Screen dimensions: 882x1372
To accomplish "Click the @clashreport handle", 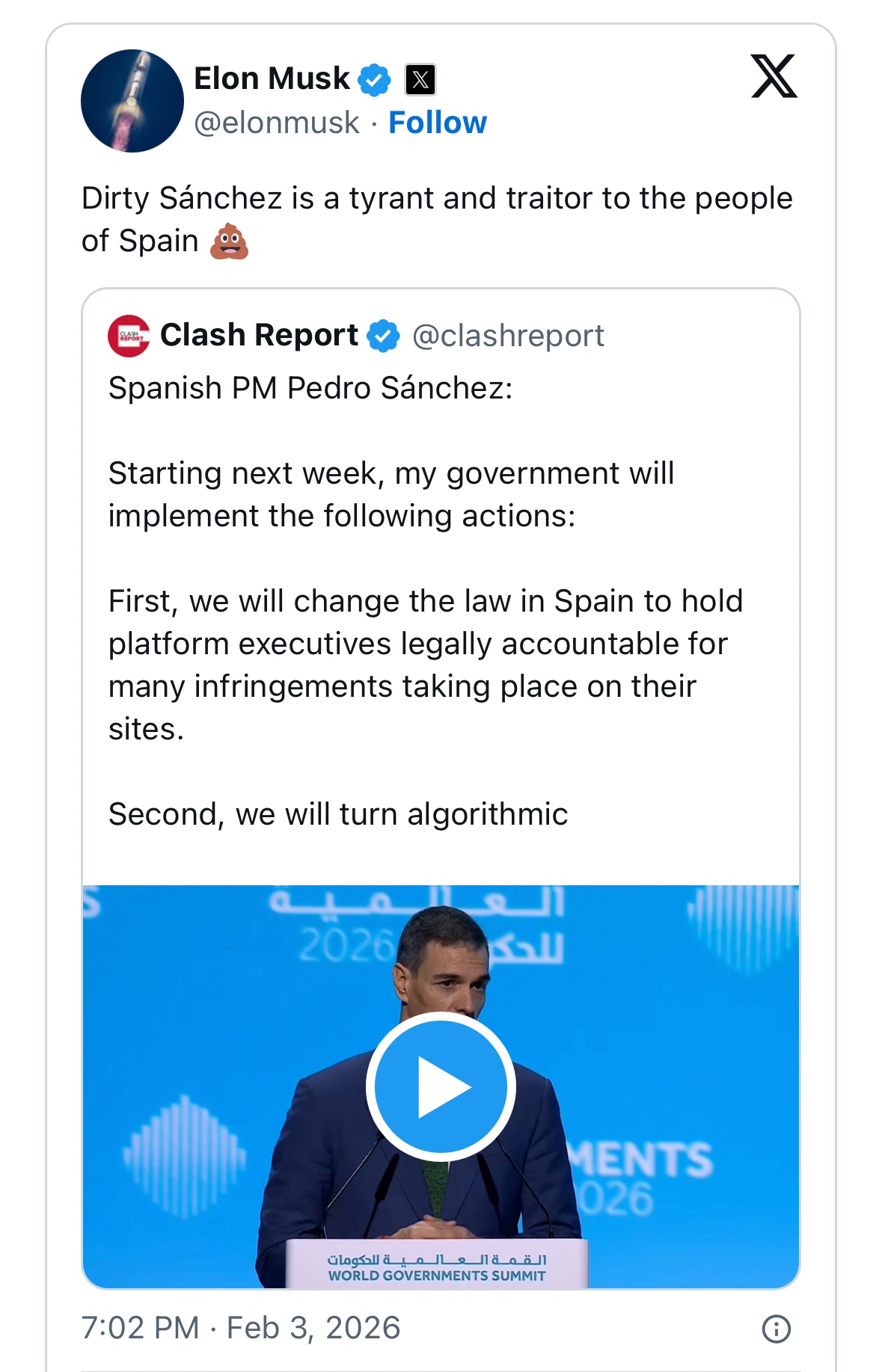I will [x=508, y=336].
